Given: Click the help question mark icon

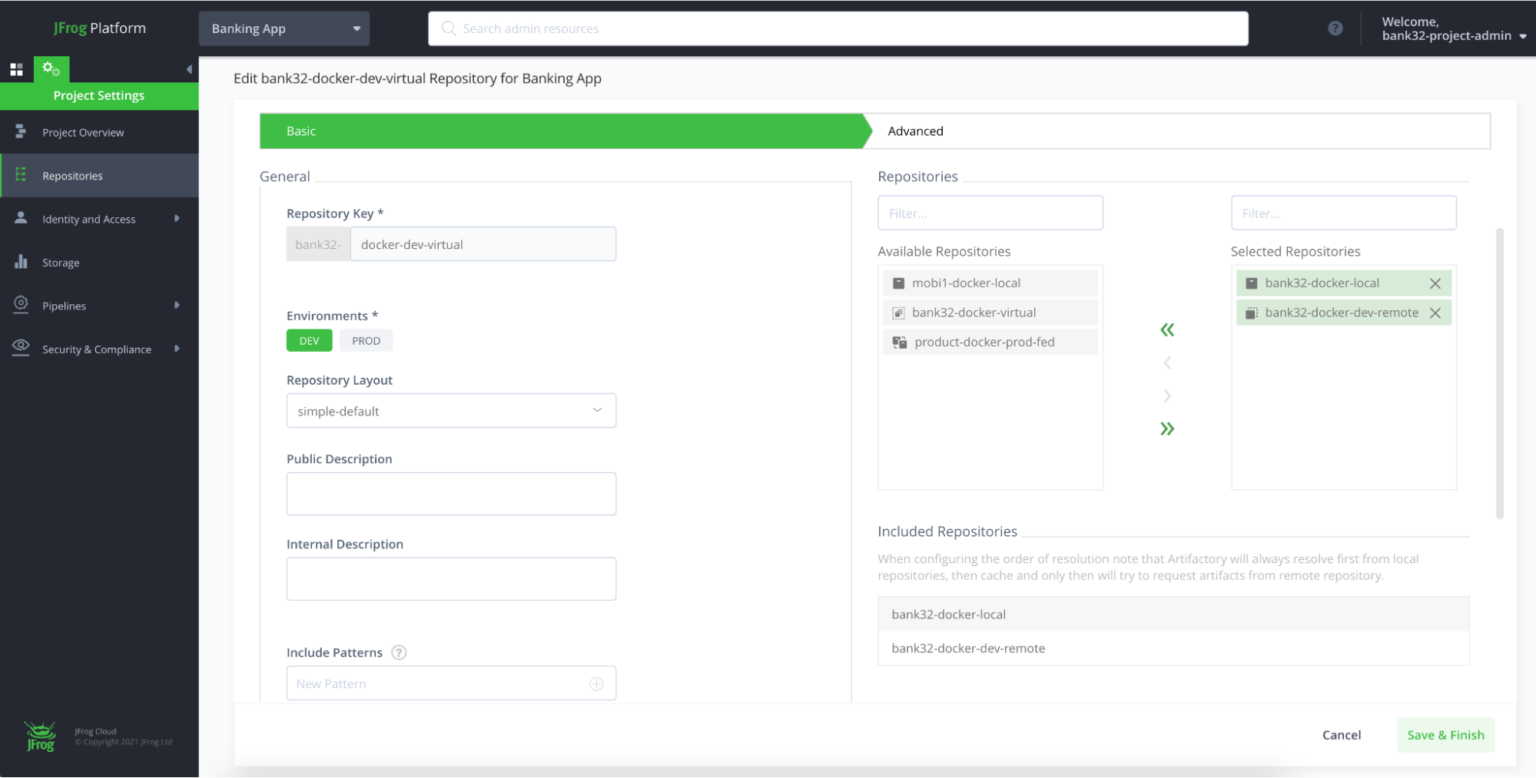Looking at the screenshot, I should (1335, 28).
